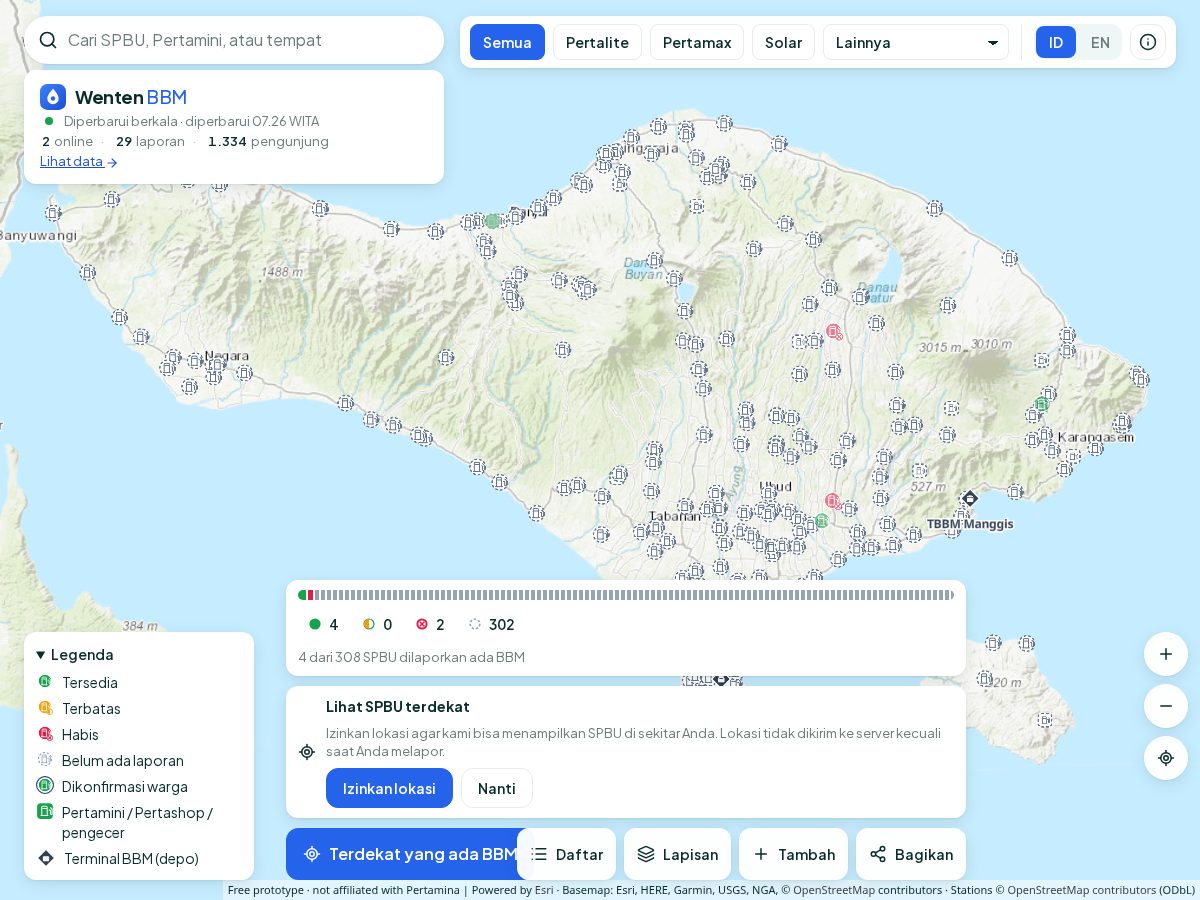Screen dimensions: 1200x900
Task: Toggle the Semua fuel filter
Action: click(507, 42)
